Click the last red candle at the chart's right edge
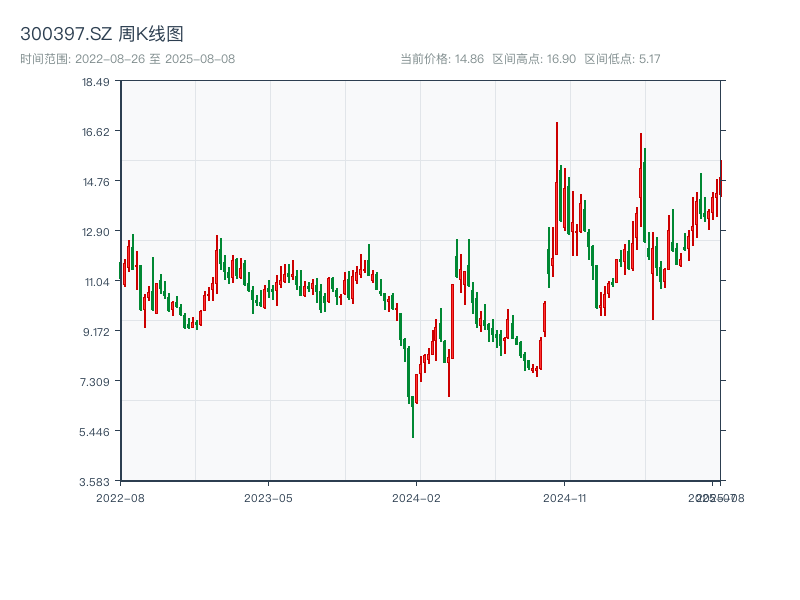The height and width of the screenshot is (600, 800). tap(721, 178)
